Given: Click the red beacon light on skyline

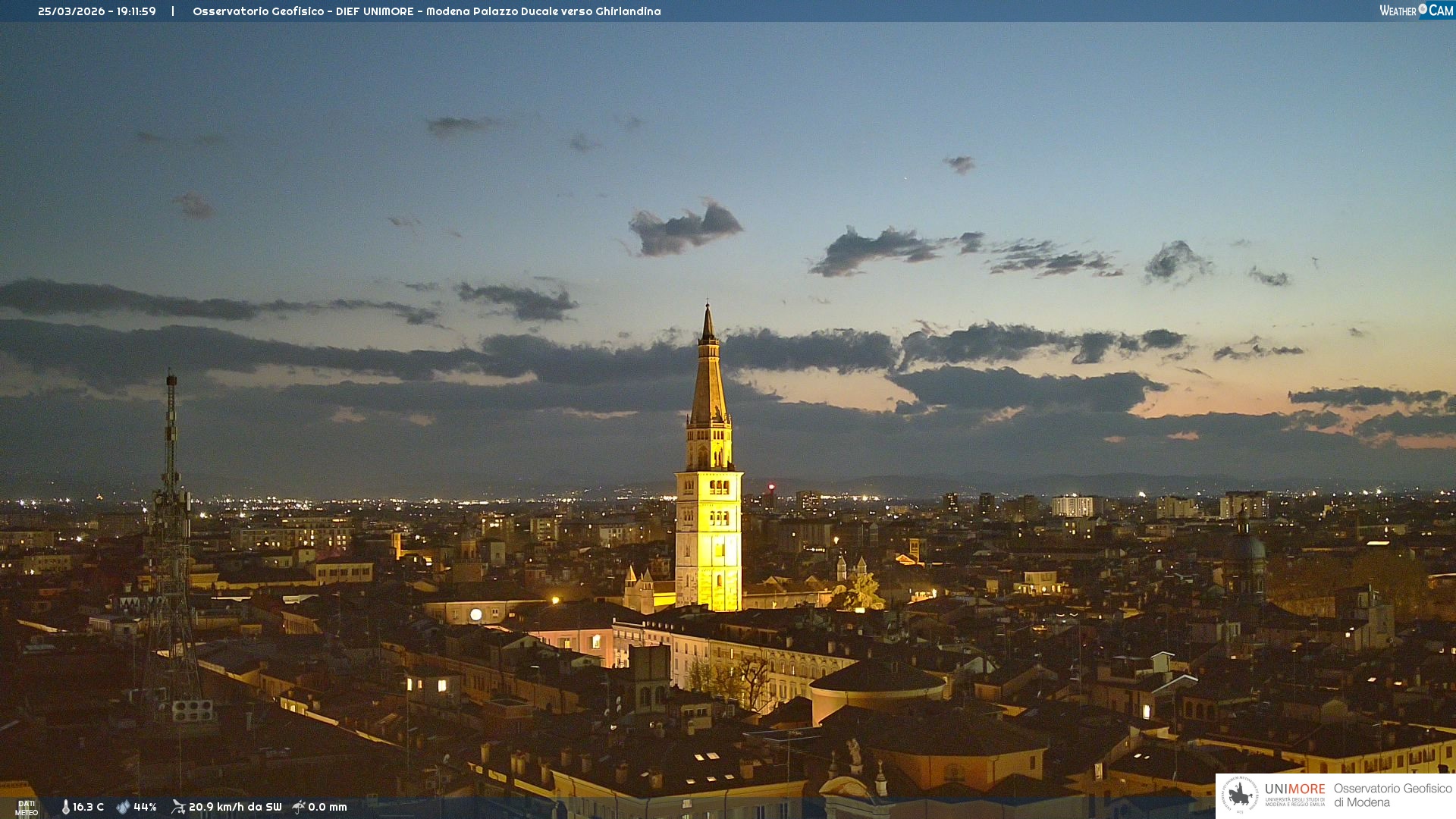Looking at the screenshot, I should pos(771,486).
